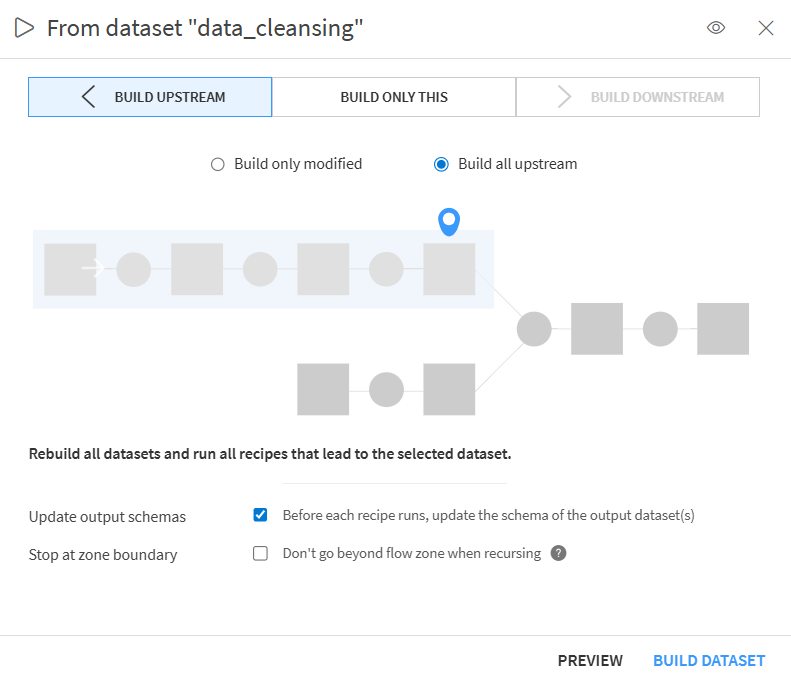Click the arrow on first dataset square
The width and height of the screenshot is (791, 682).
coord(93,268)
